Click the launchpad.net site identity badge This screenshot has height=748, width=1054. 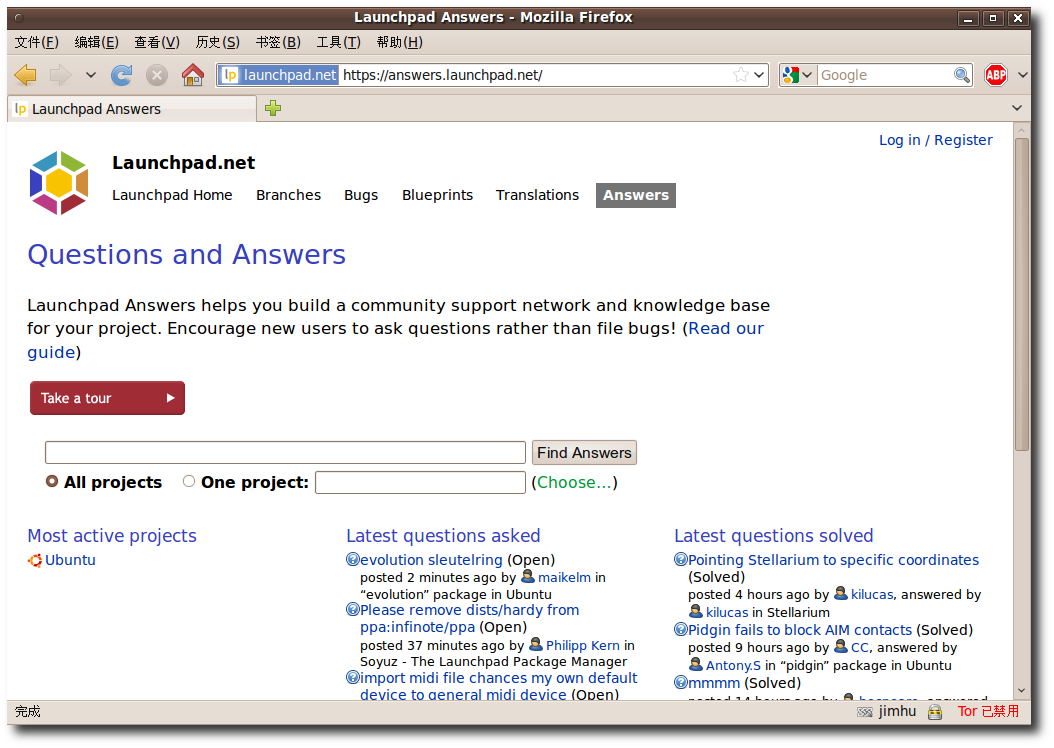280,75
